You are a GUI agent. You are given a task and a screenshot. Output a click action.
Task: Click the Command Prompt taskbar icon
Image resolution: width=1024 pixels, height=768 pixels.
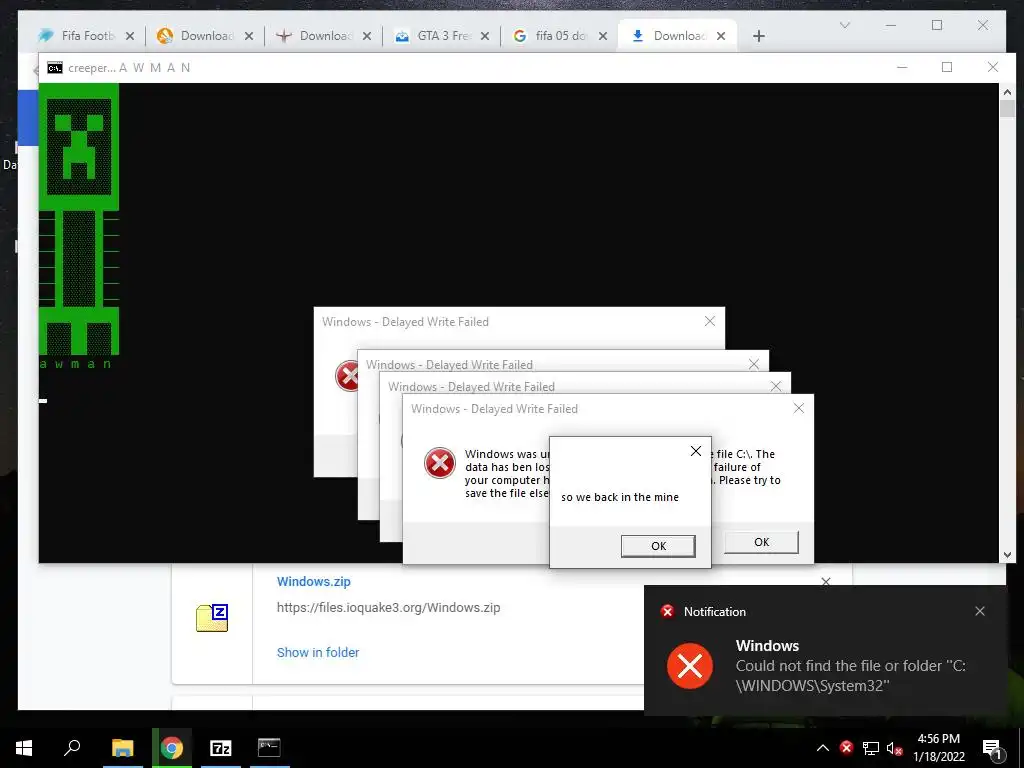tap(269, 748)
